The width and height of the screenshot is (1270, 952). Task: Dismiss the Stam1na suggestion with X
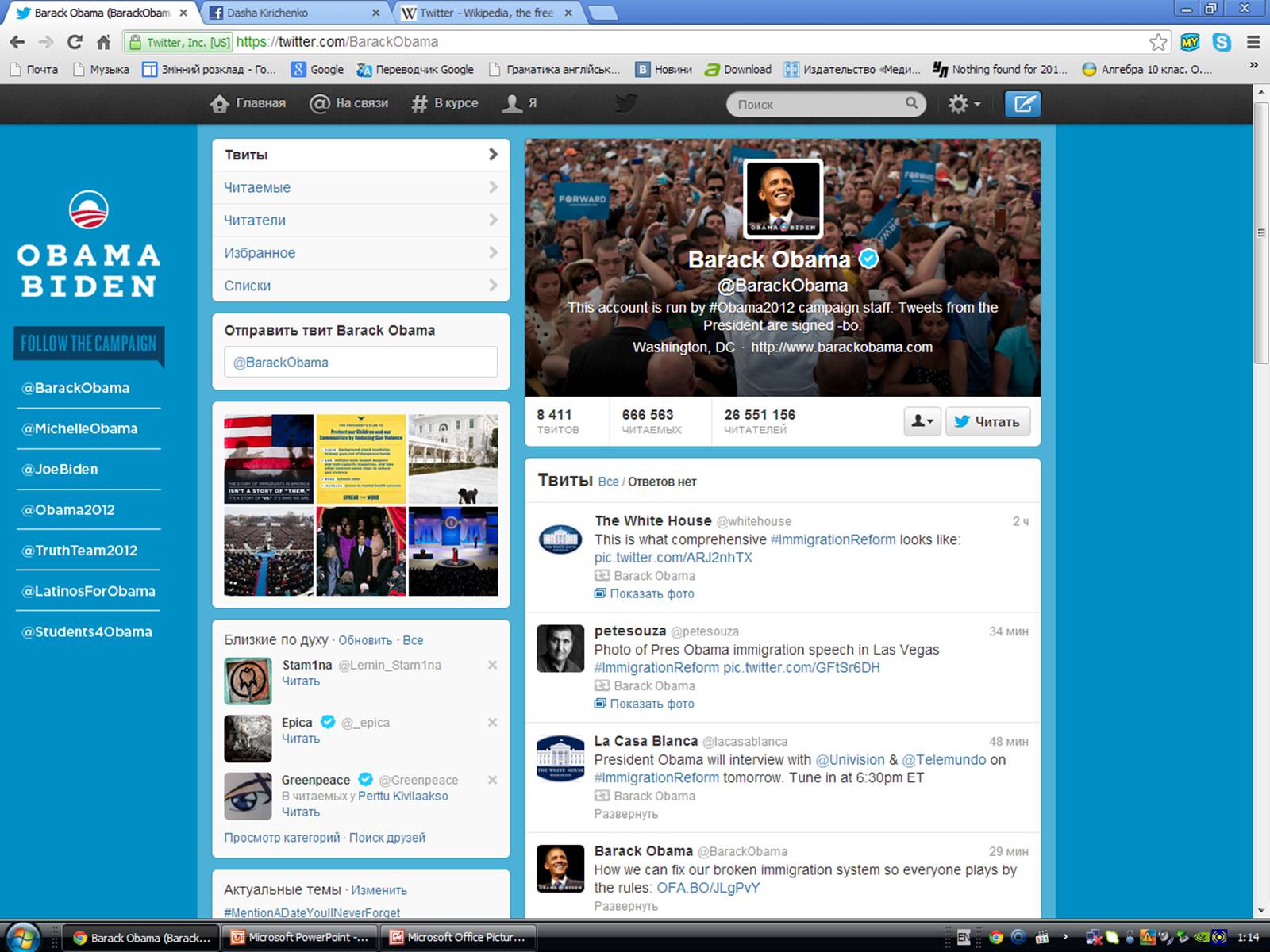[492, 665]
